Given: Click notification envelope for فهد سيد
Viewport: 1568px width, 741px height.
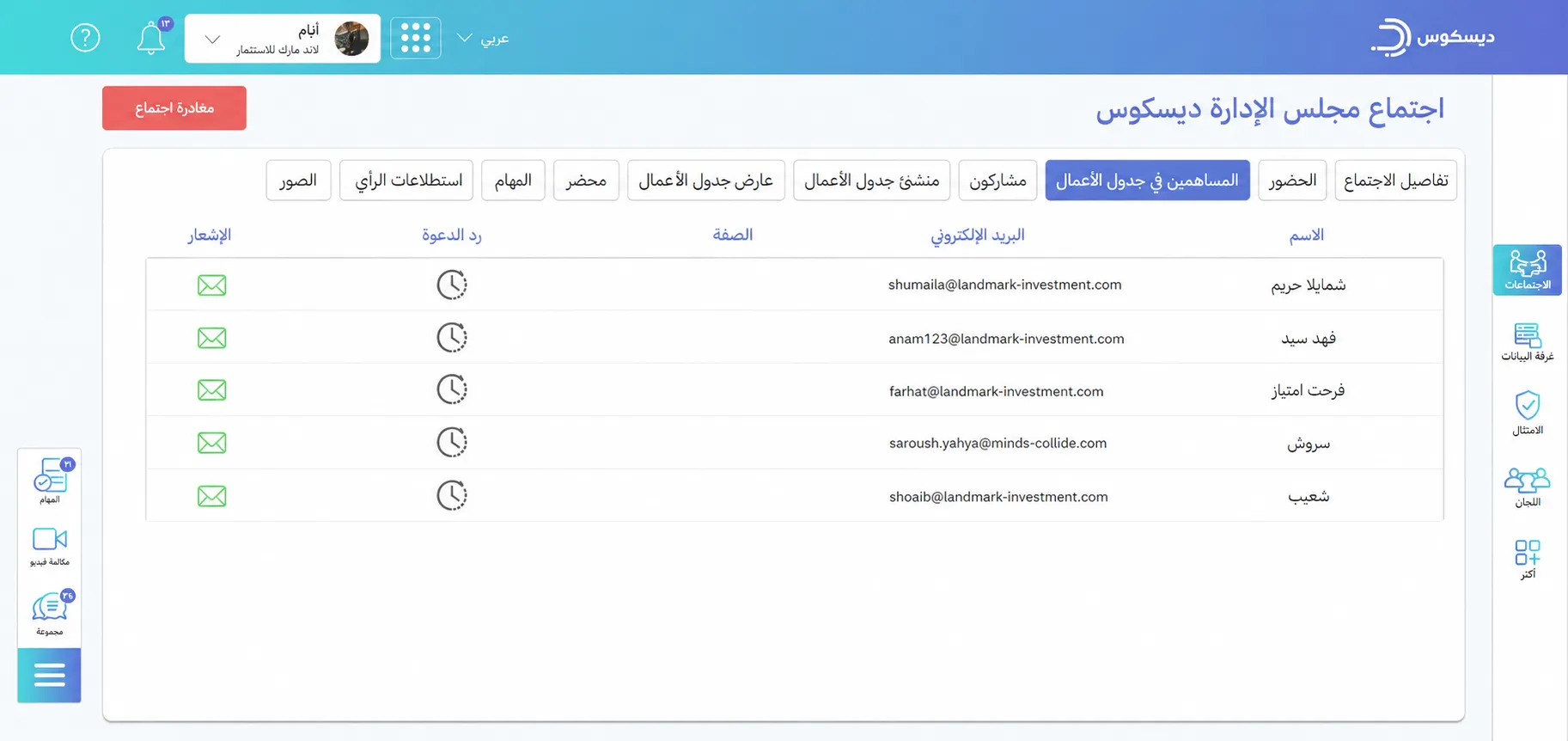Looking at the screenshot, I should click(212, 338).
